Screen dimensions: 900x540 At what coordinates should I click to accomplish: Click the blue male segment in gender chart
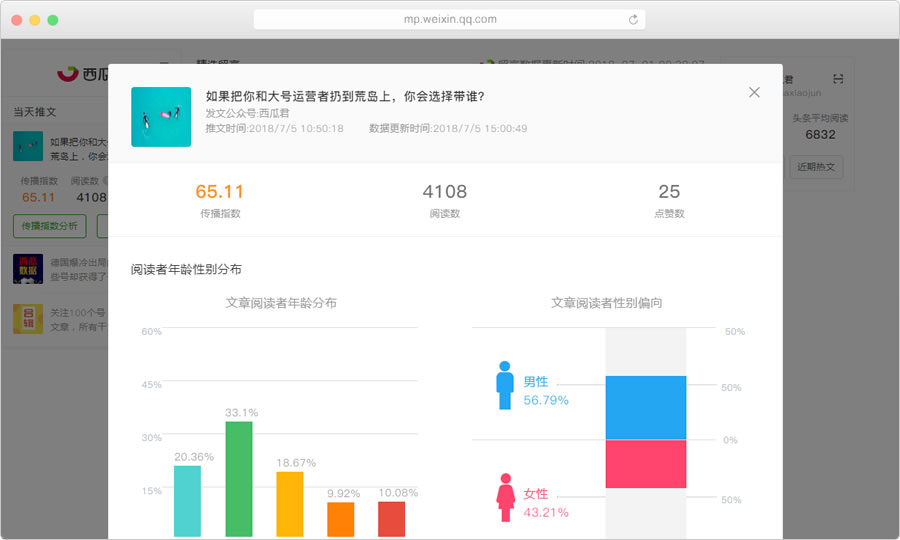[645, 408]
